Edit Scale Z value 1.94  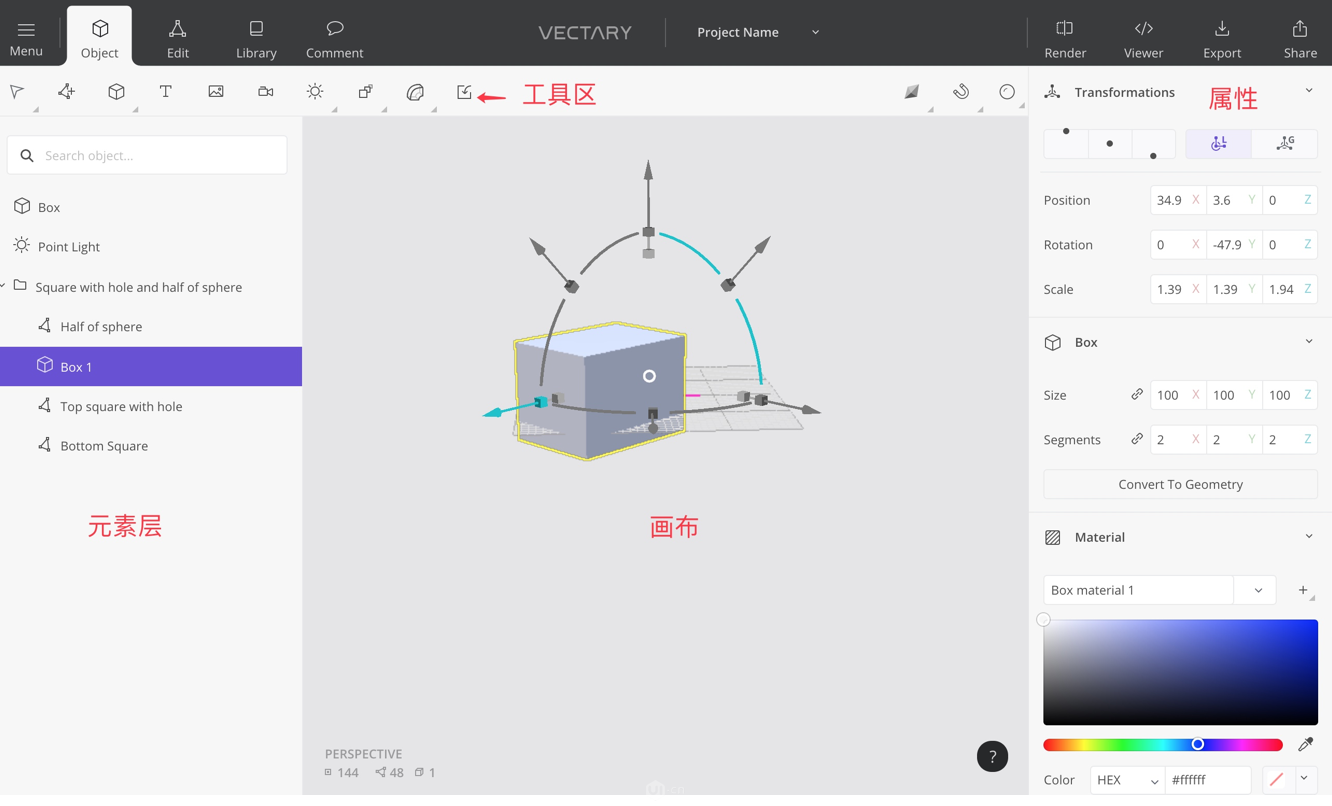1290,289
